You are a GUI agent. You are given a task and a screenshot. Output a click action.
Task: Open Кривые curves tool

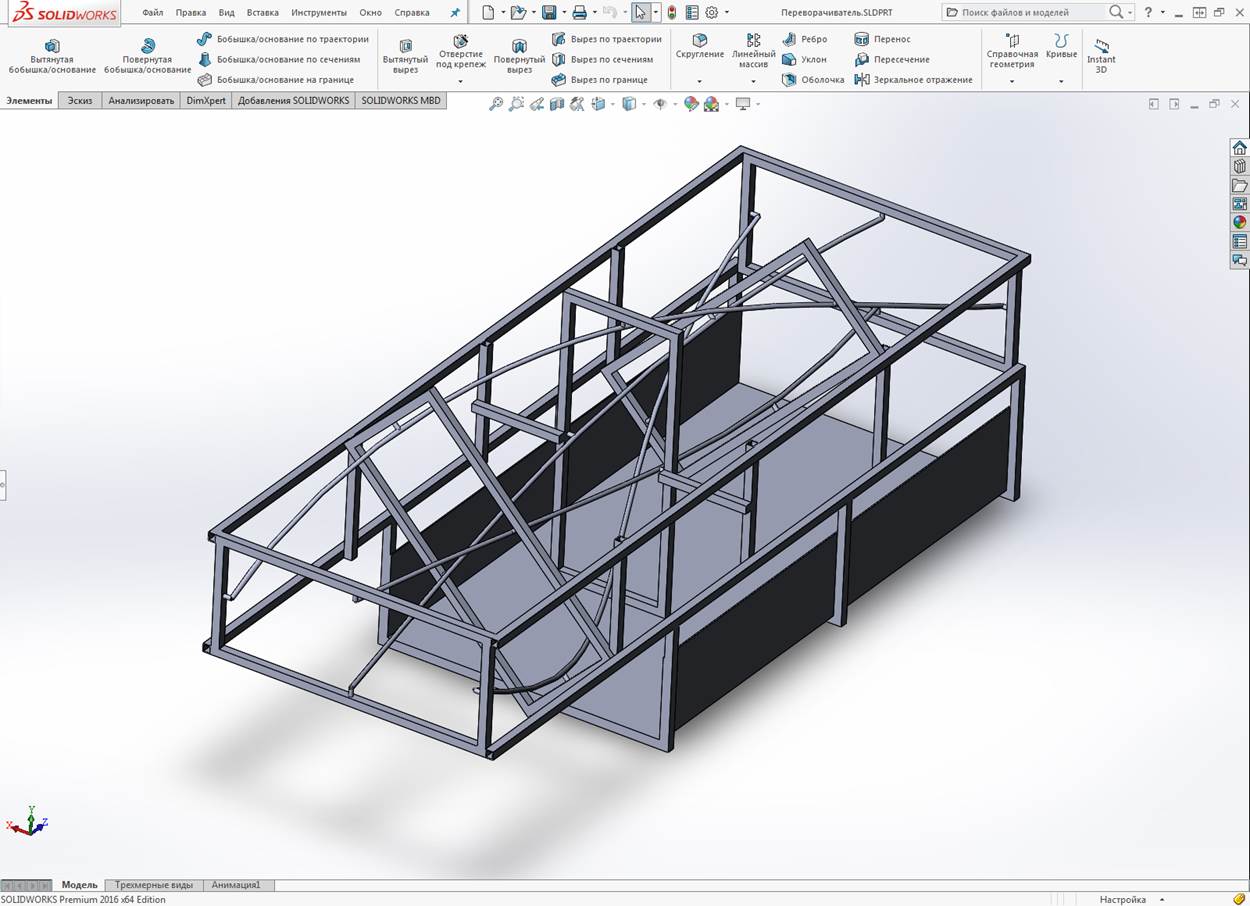(x=1061, y=47)
